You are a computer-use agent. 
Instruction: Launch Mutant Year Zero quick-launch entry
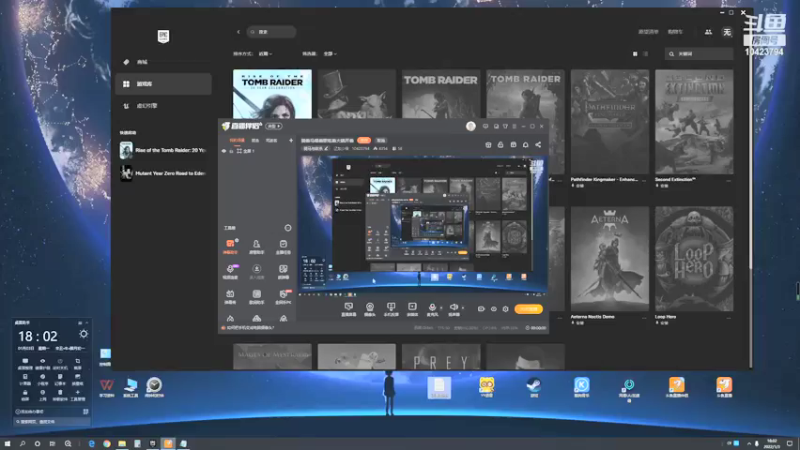pos(163,173)
